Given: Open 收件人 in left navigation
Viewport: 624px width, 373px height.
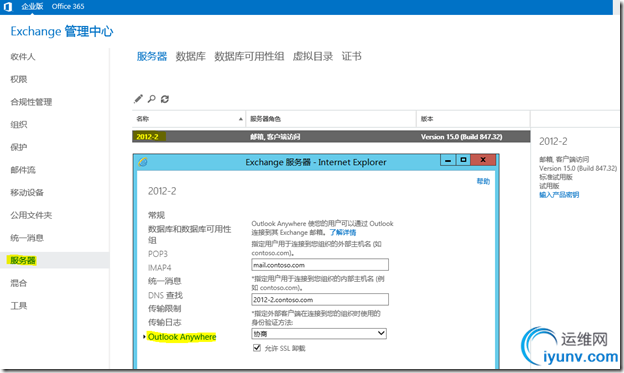Looking at the screenshot, I should [x=23, y=57].
